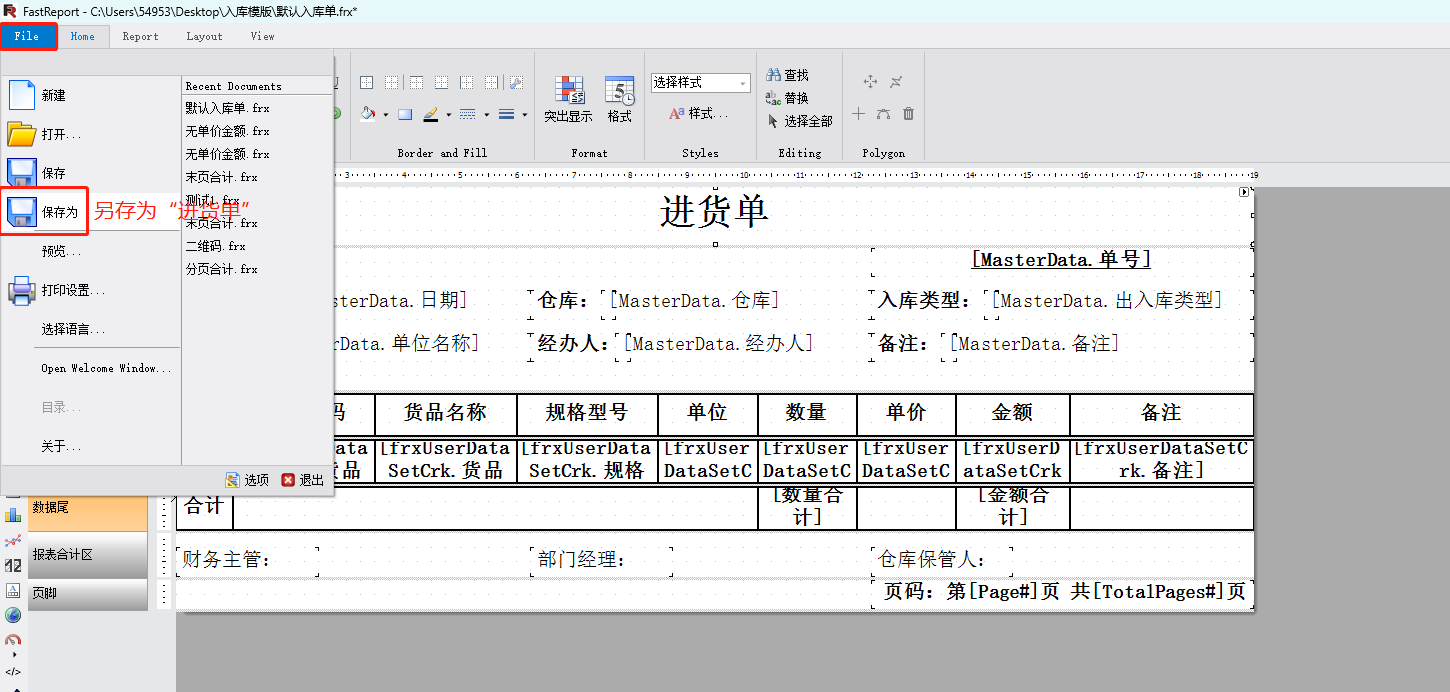Click 替换 replace button
Viewport: 1450px width, 692px height.
787,98
